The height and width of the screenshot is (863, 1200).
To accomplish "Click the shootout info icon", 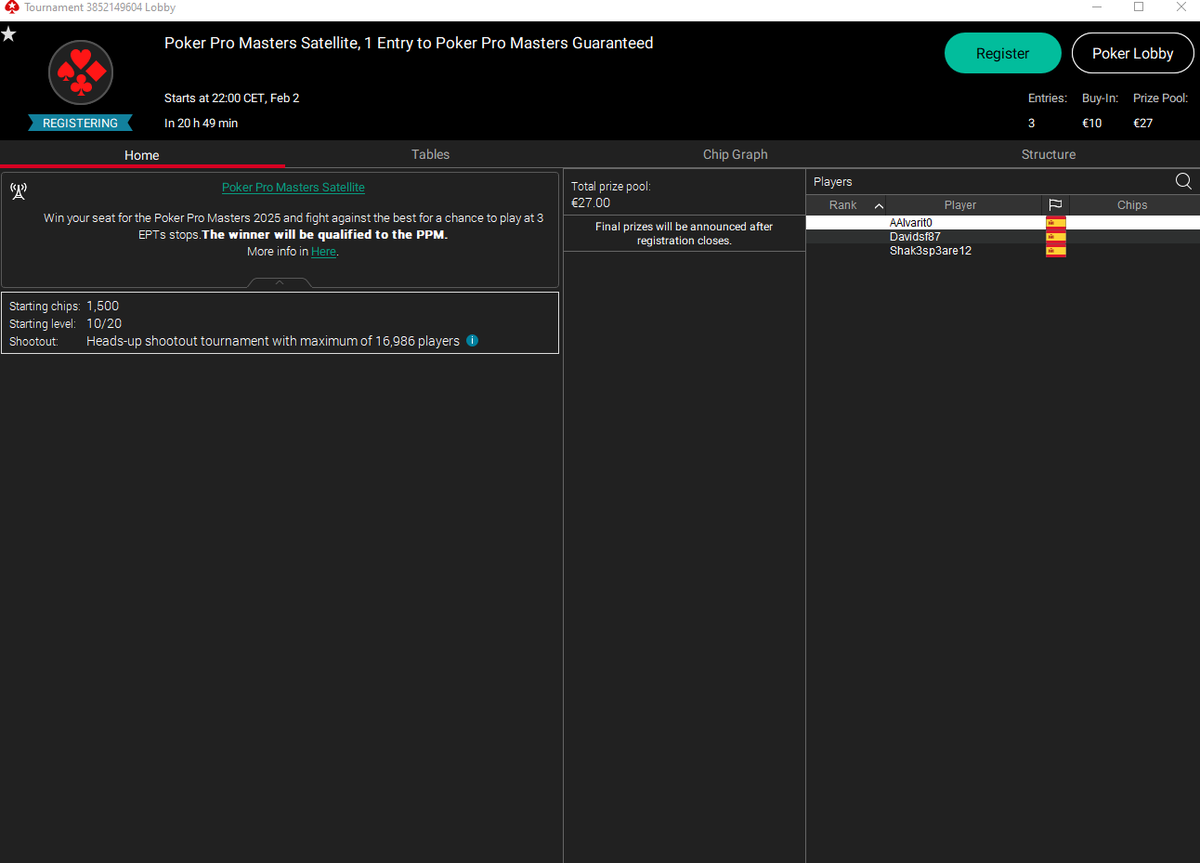I will point(472,341).
